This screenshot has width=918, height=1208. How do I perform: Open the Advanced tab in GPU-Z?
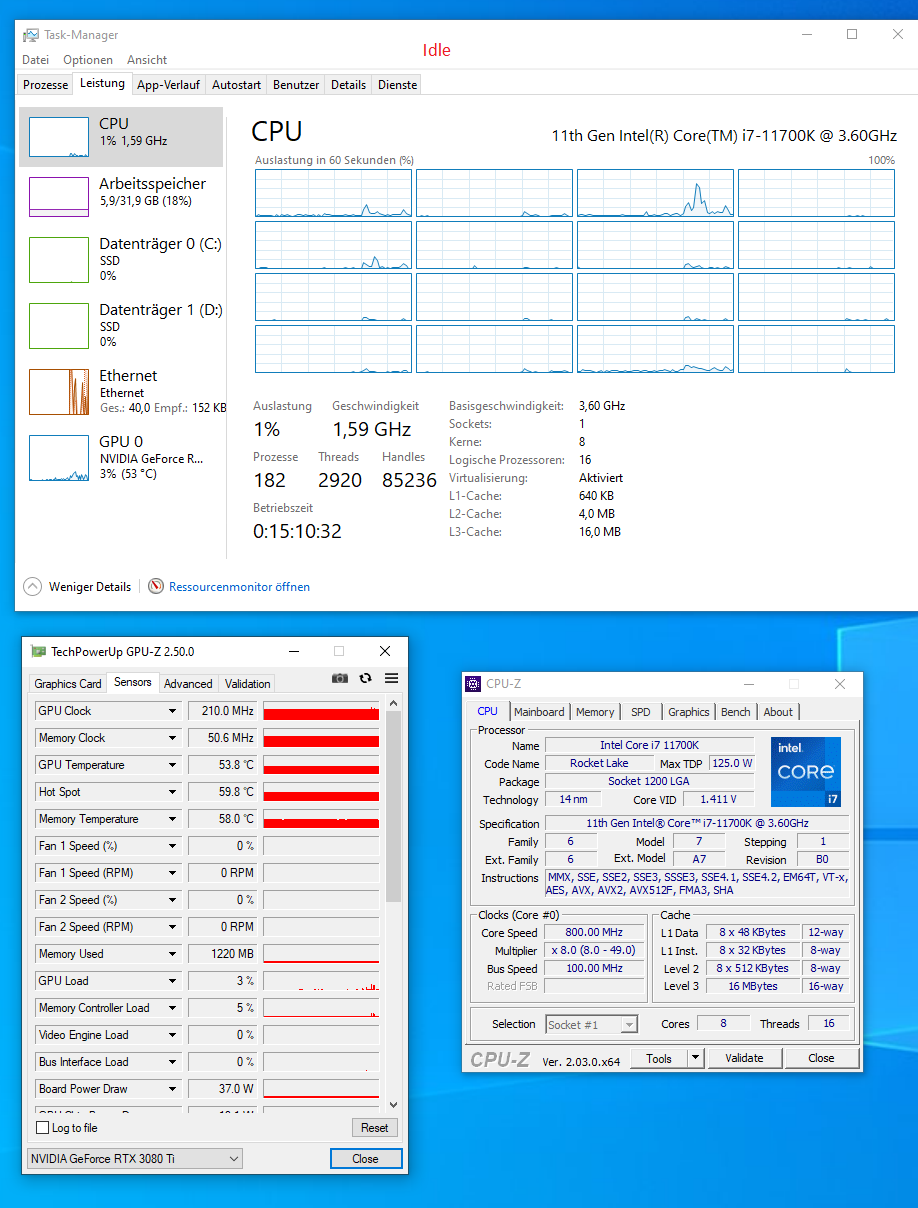click(188, 684)
